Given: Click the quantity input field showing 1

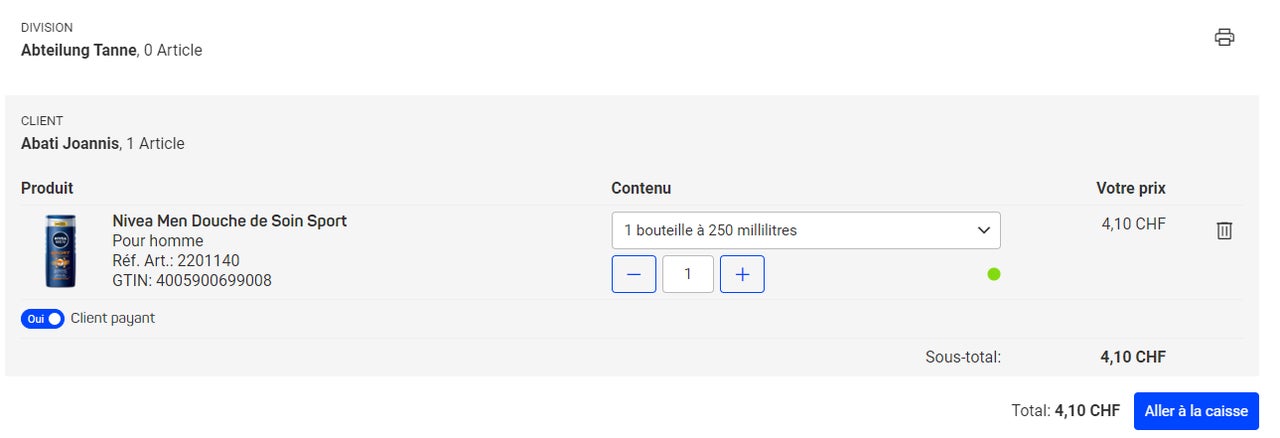Looking at the screenshot, I should [x=688, y=274].
